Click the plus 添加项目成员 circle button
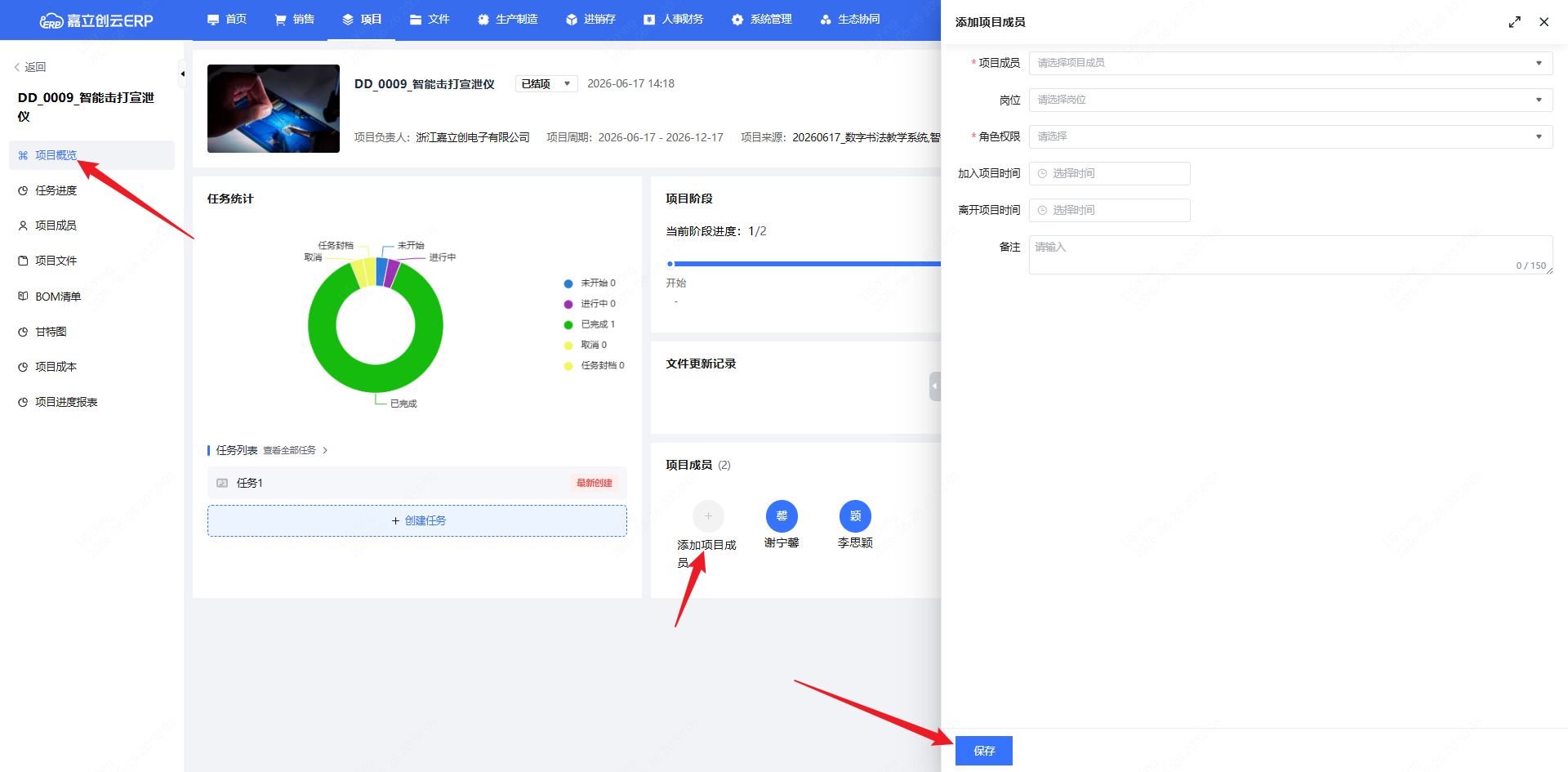 [708, 516]
